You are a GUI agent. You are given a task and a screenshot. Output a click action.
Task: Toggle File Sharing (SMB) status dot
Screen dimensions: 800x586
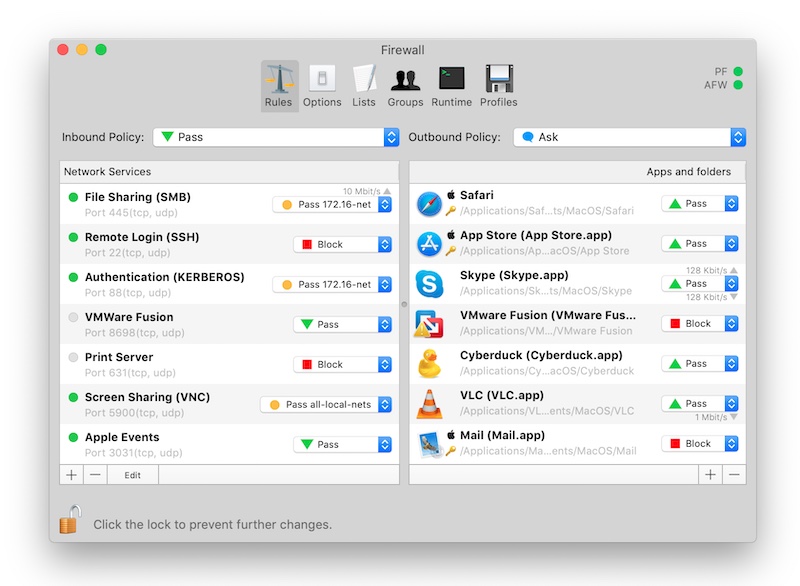[73, 197]
